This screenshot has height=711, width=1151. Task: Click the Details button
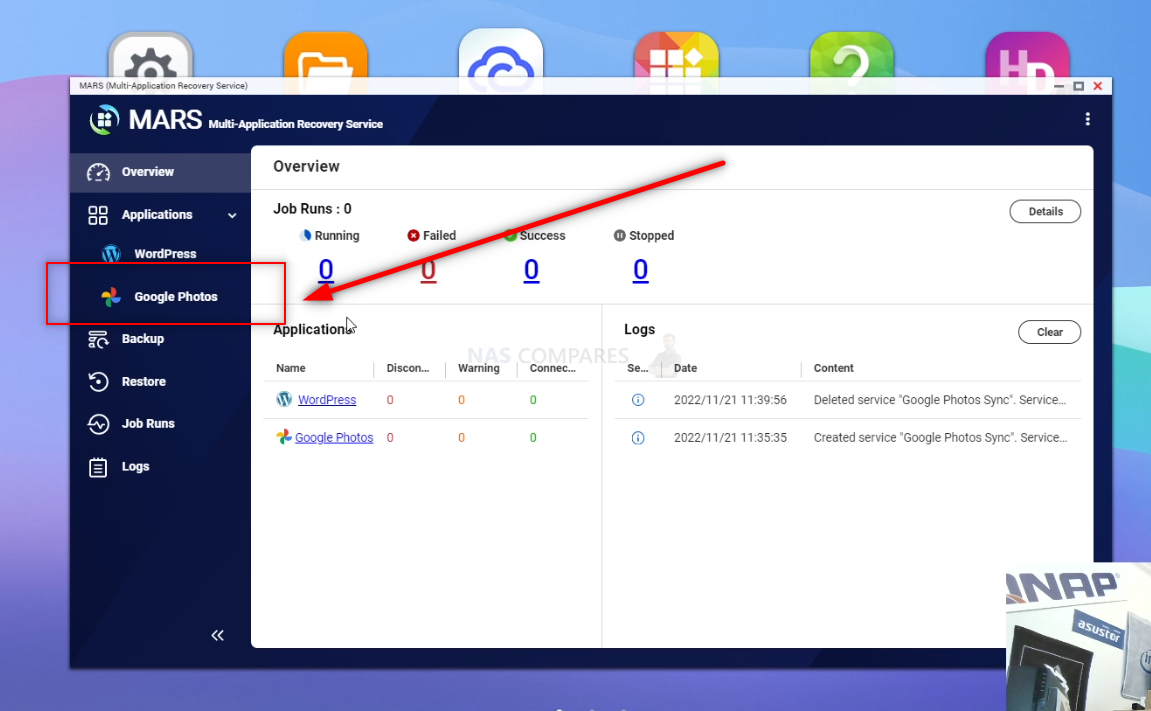[1045, 211]
